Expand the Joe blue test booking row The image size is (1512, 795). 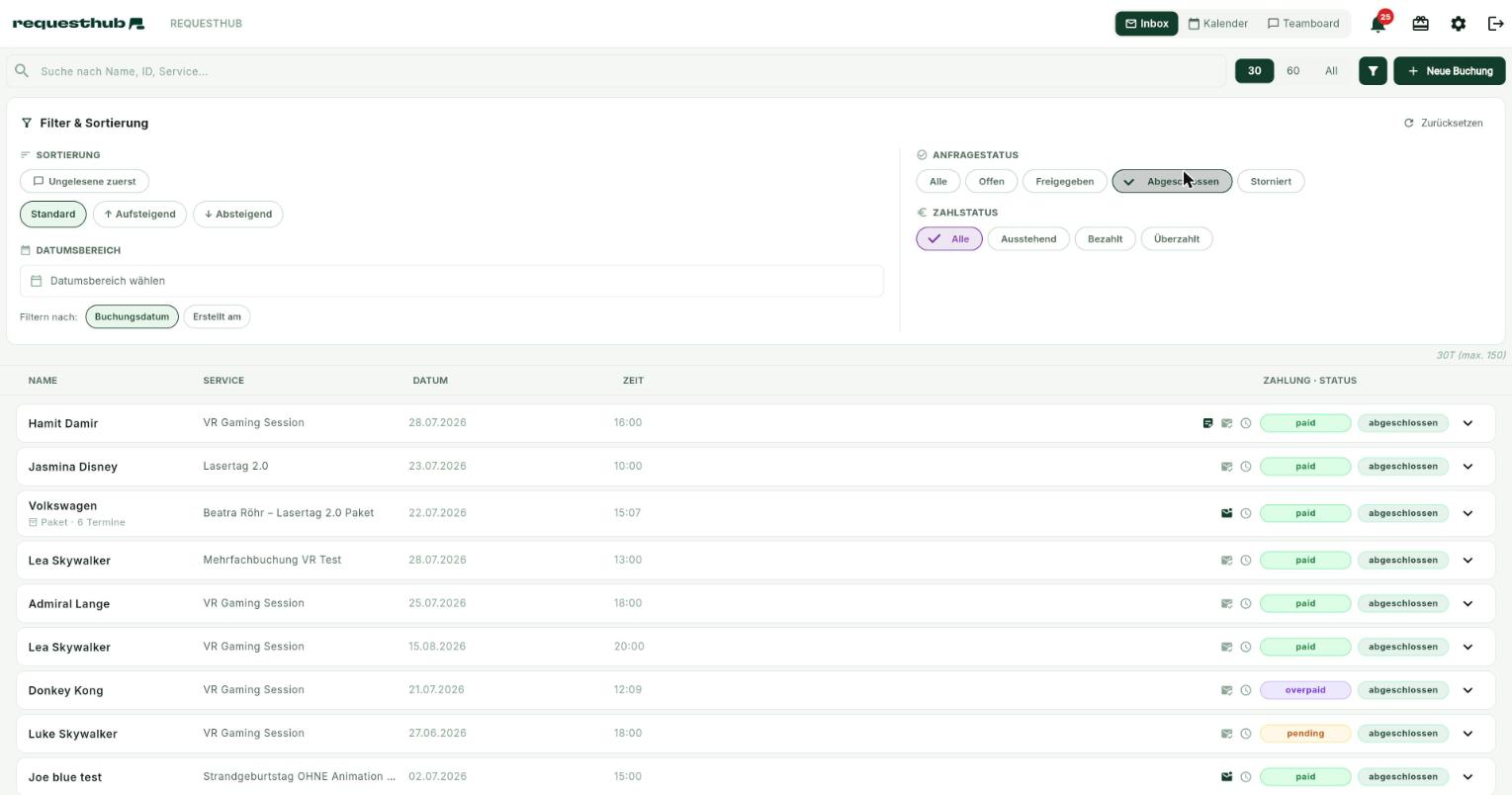tap(1468, 777)
